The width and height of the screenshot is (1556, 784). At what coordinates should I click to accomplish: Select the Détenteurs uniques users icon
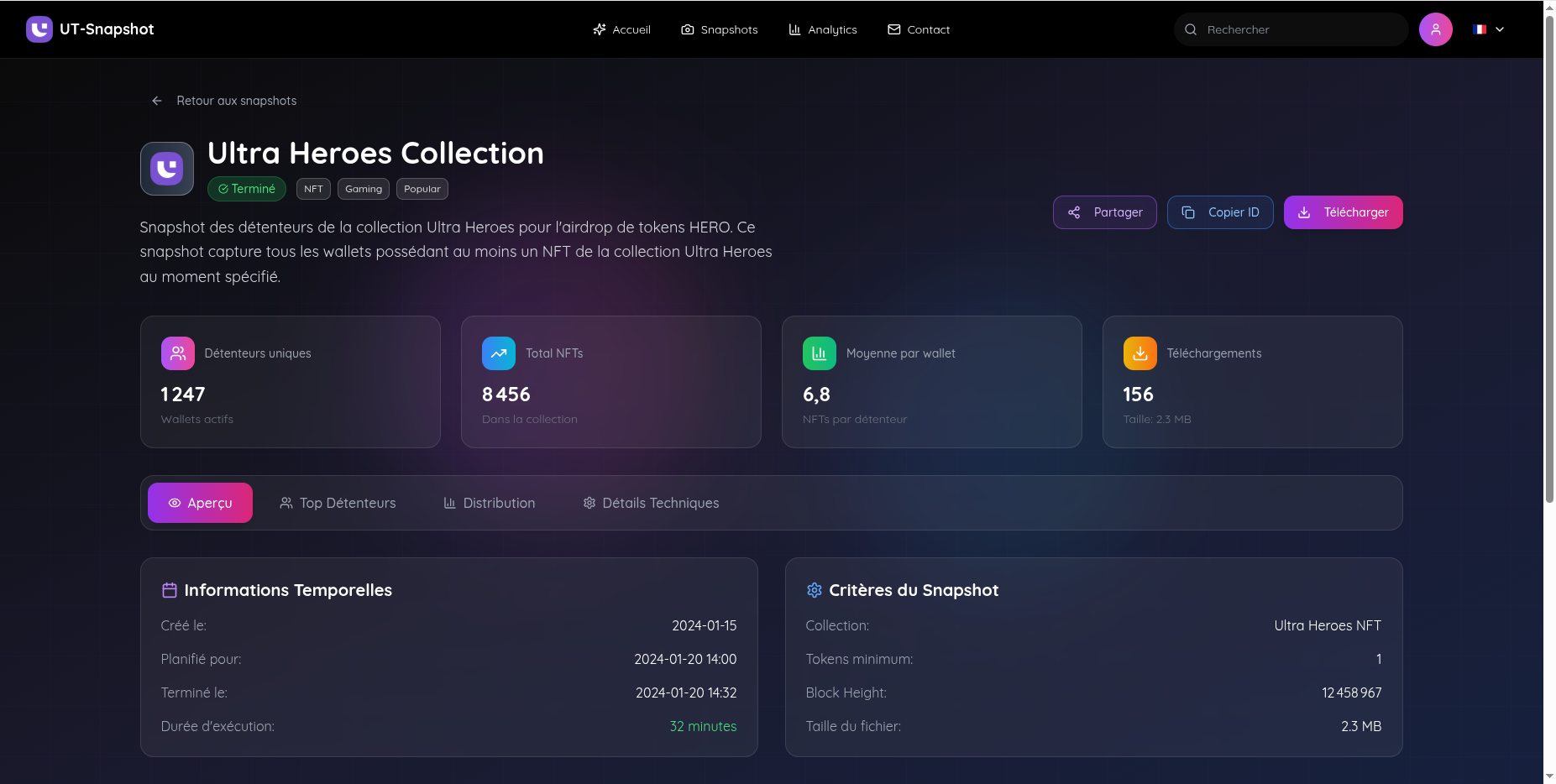pos(177,353)
